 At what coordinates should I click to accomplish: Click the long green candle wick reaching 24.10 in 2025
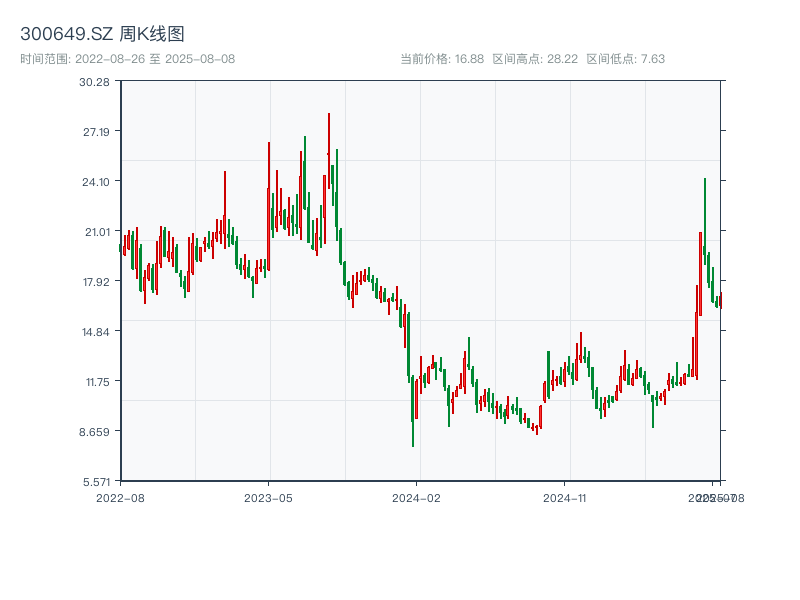(705, 221)
